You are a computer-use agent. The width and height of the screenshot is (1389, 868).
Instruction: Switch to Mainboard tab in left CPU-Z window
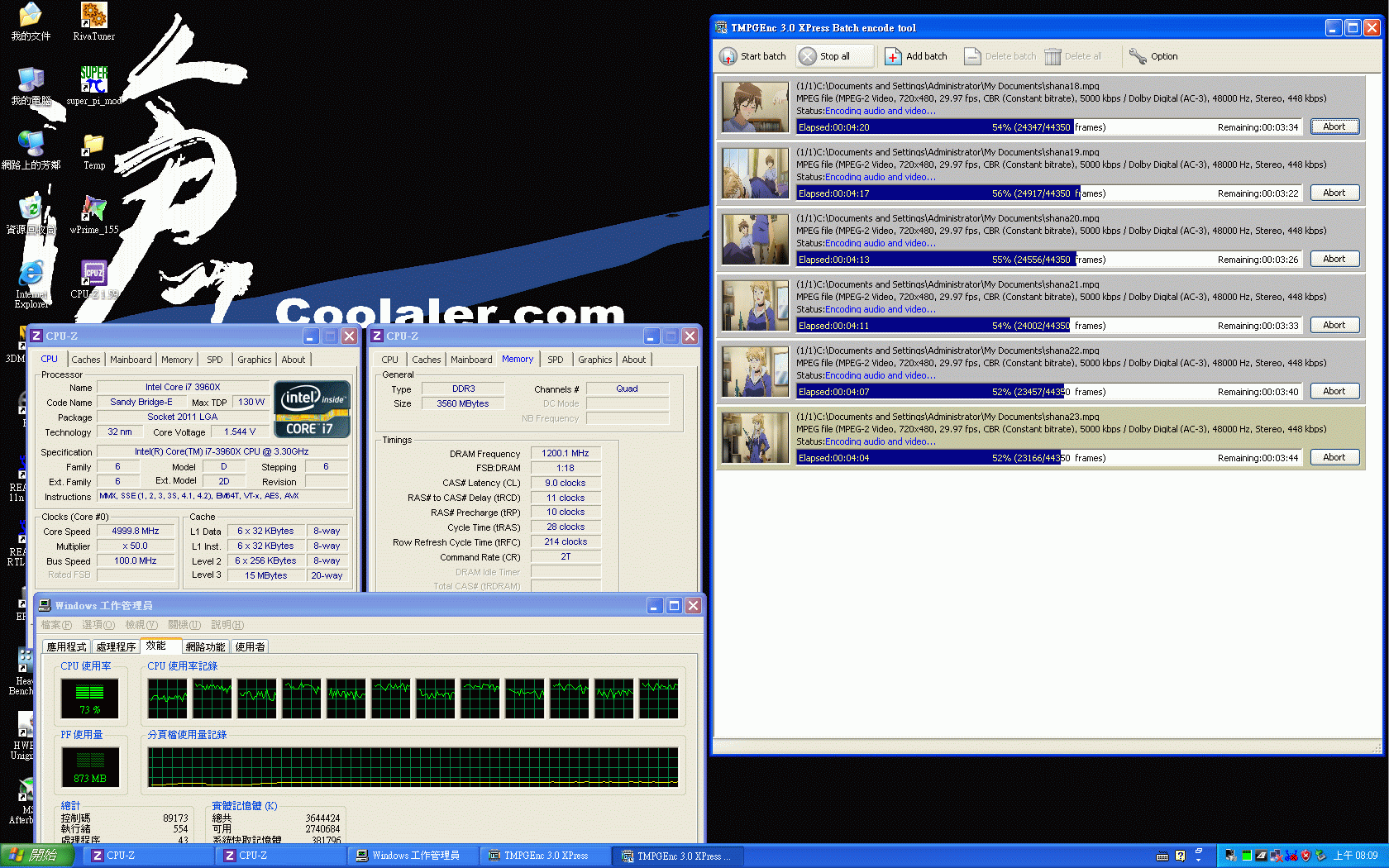pos(131,360)
